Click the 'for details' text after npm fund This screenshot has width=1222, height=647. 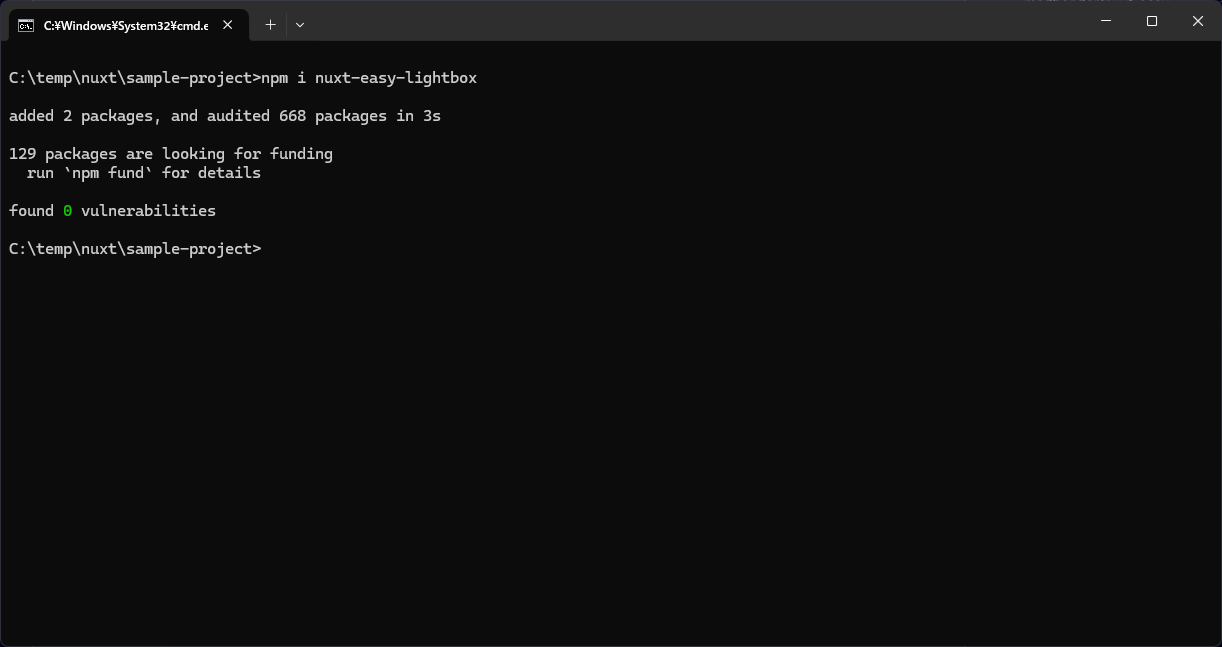211,173
